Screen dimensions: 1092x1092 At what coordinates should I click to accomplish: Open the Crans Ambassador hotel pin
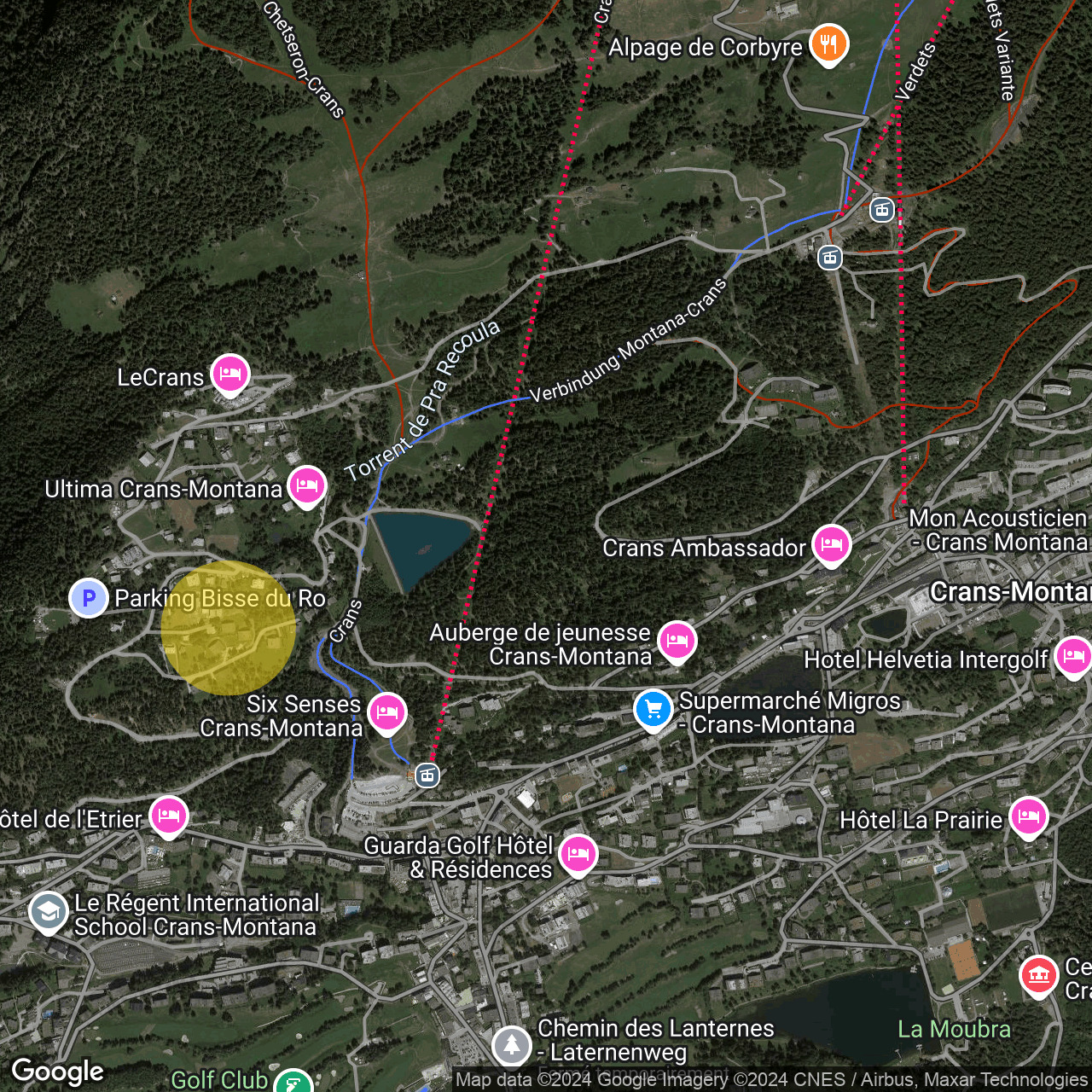(x=831, y=543)
